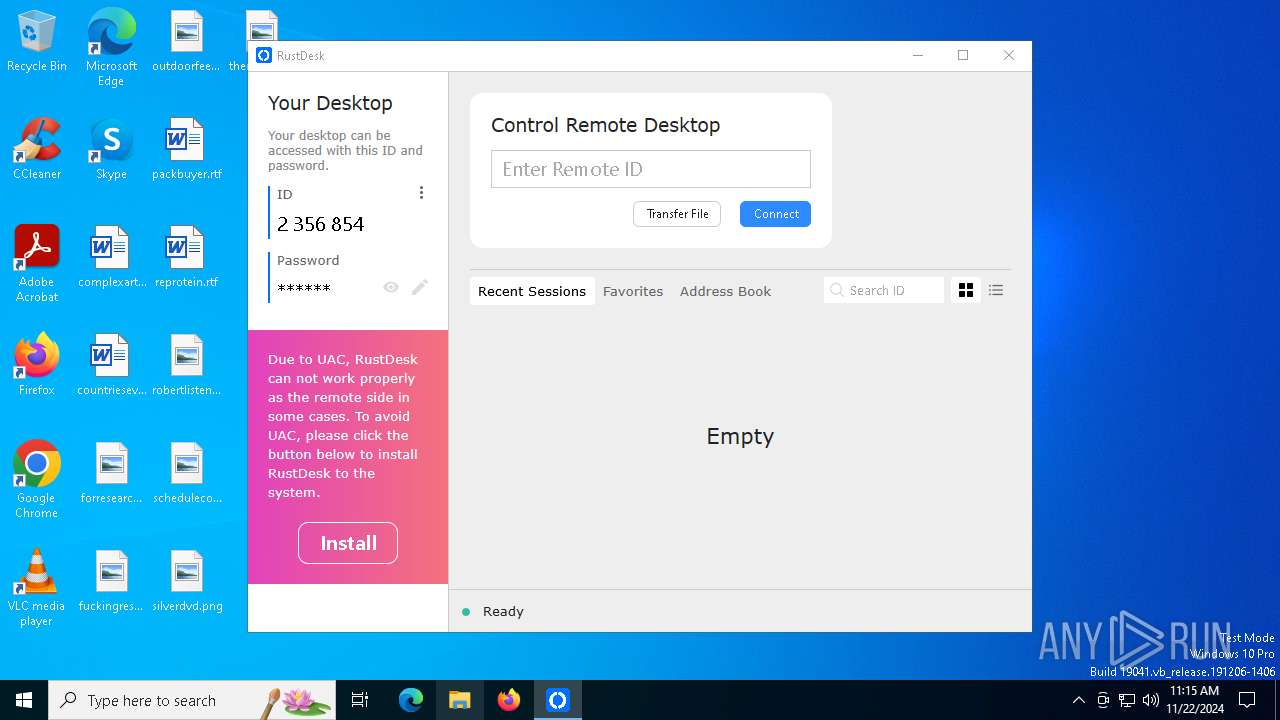The height and width of the screenshot is (720, 1280).
Task: Select the Google Chrome desktop shortcut
Action: click(37, 479)
